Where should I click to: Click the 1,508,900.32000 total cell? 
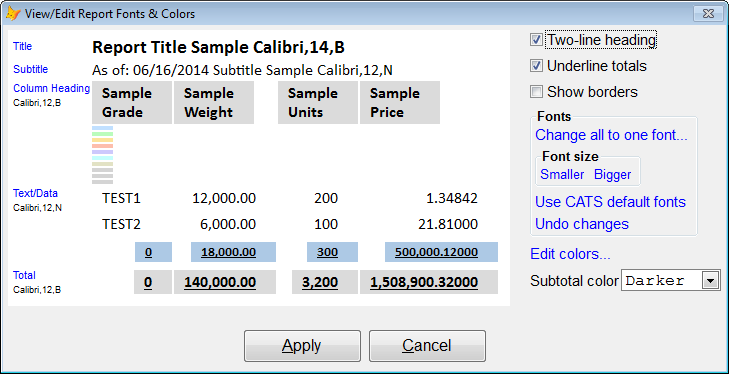429,282
